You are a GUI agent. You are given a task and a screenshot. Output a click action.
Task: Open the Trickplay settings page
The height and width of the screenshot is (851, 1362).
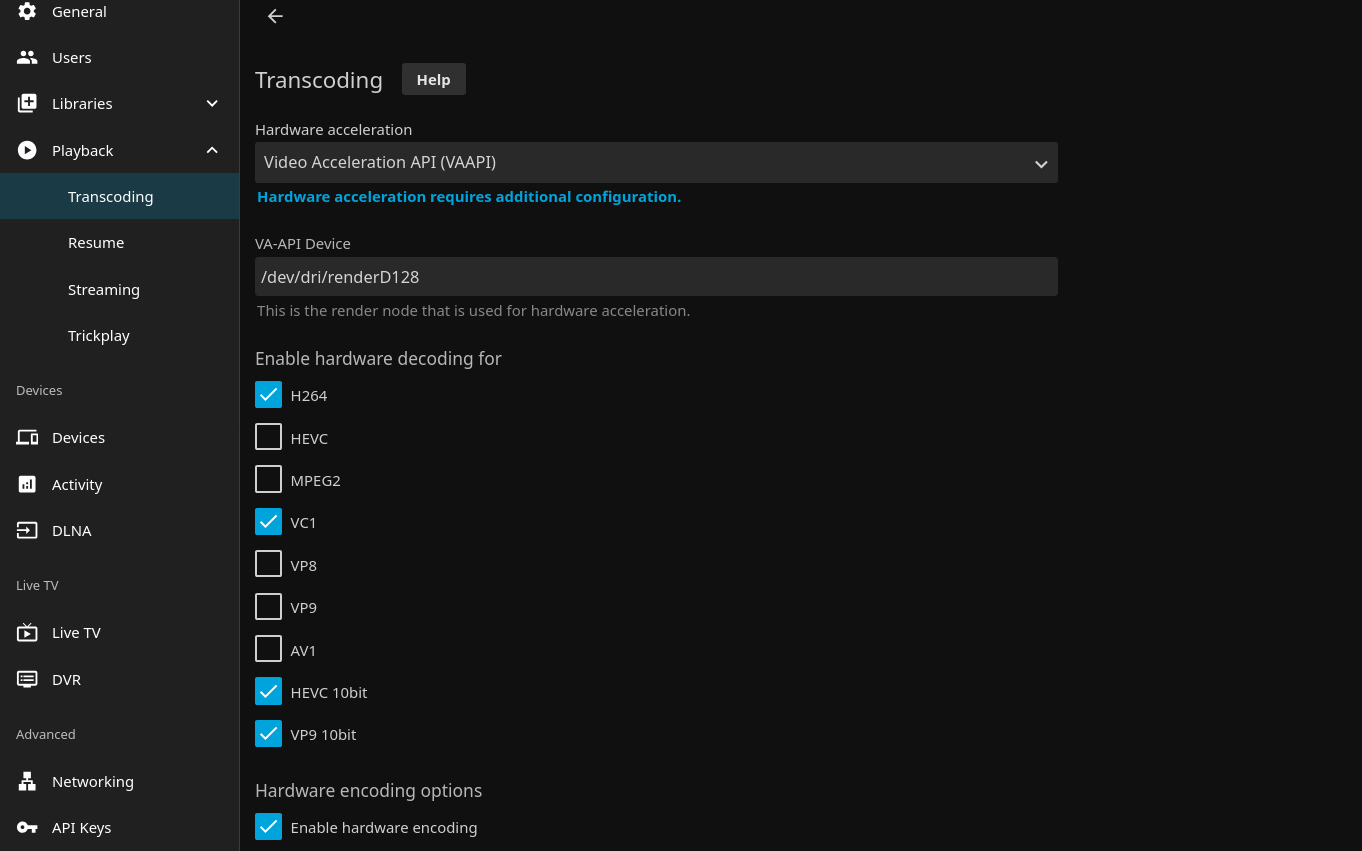[x=99, y=336]
